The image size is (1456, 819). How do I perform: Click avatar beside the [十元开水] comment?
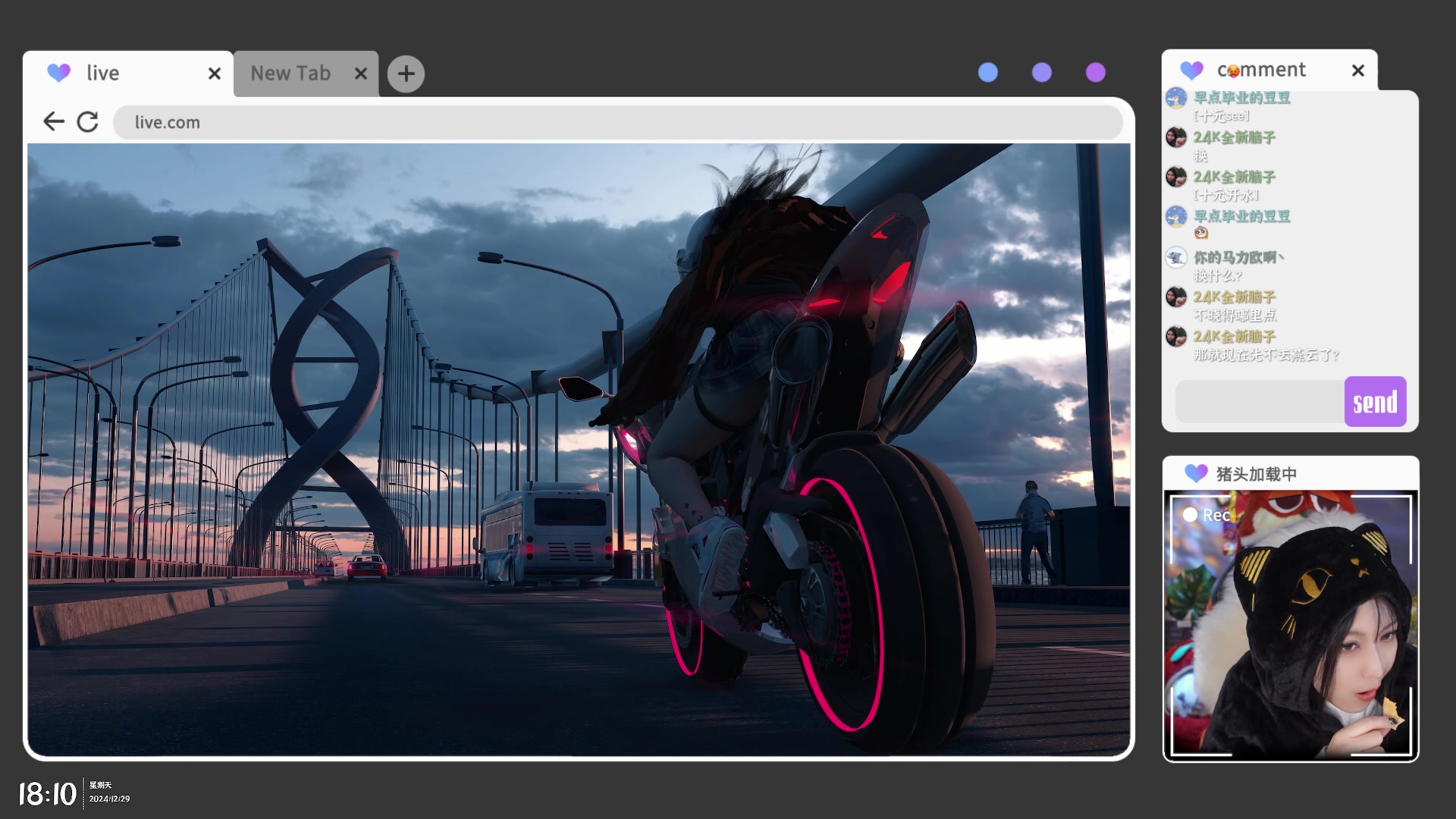(x=1176, y=177)
